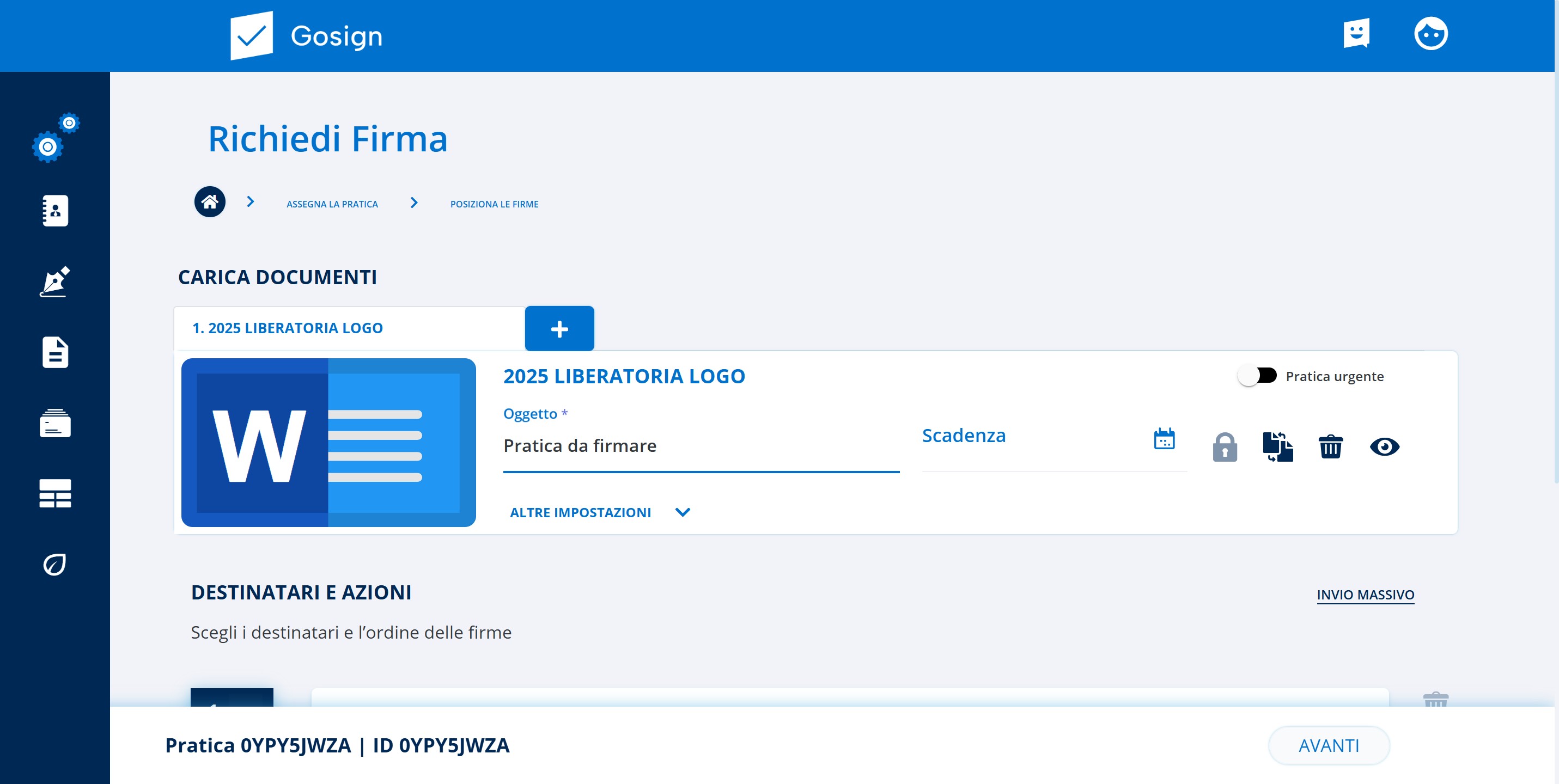This screenshot has width=1559, height=784.
Task: Toggle the Pratica urgente switch
Action: 1257,376
